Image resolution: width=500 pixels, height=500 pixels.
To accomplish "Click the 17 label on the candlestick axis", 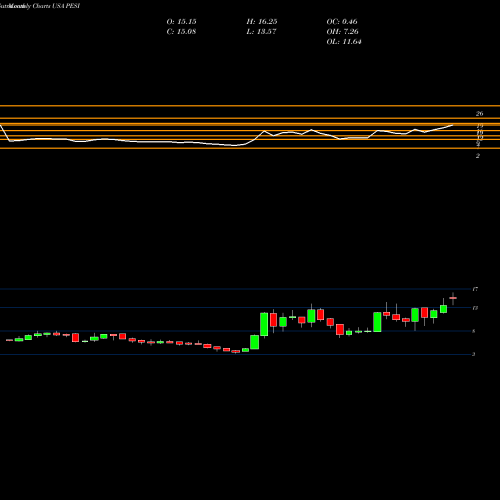I will tap(475, 289).
